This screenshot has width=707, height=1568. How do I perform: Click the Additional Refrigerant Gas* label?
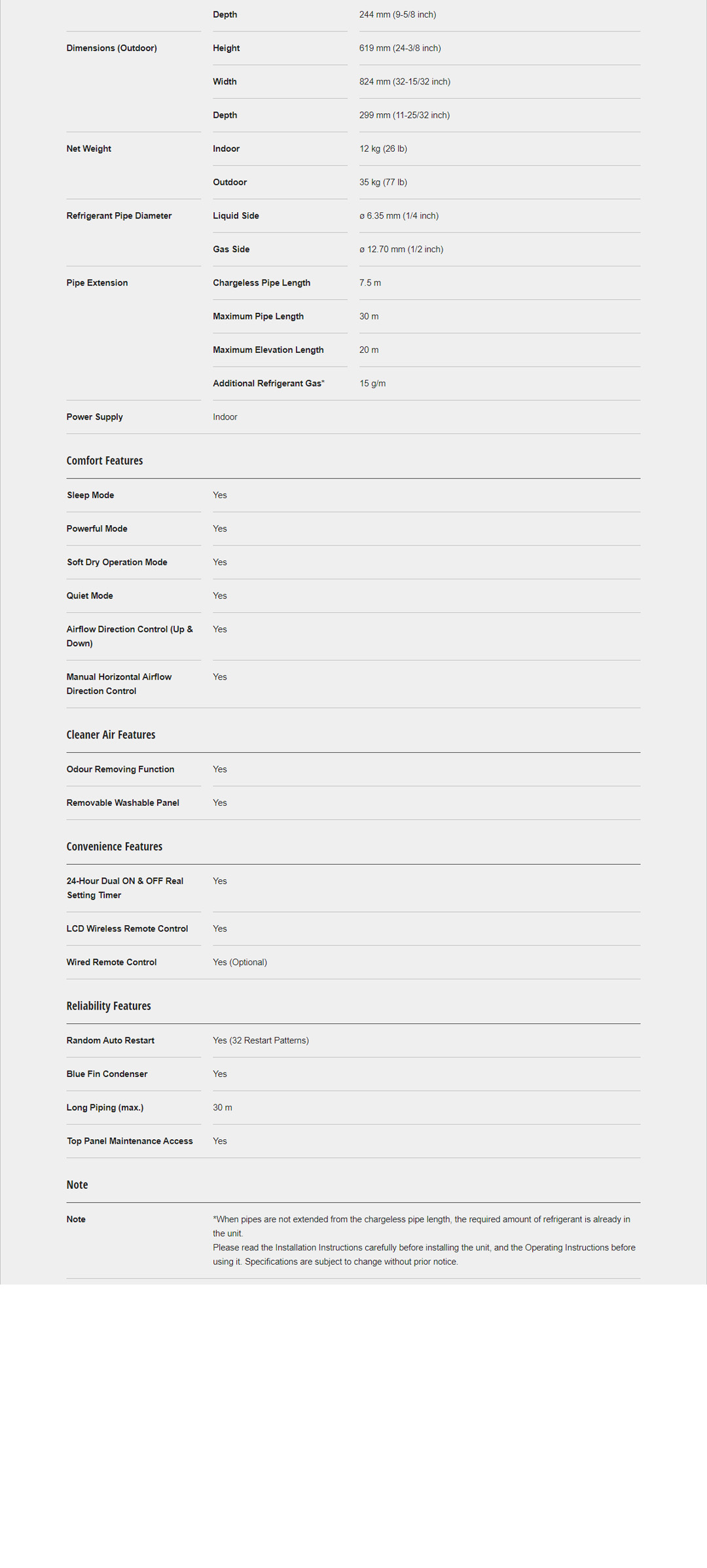[268, 384]
